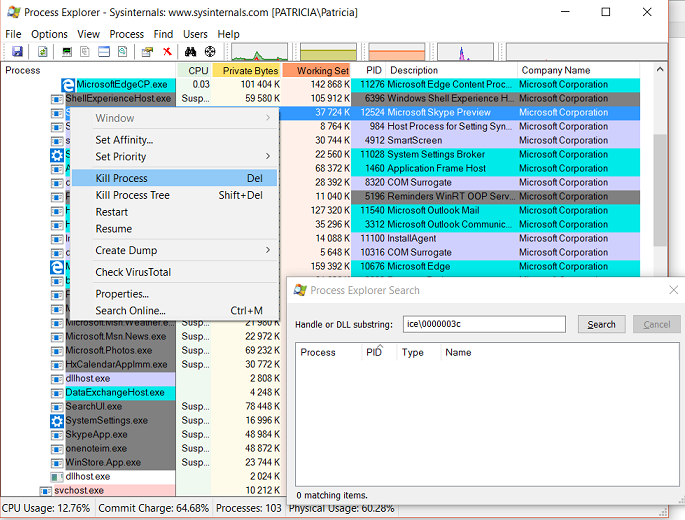Click the Show Process Tree toolbar icon
The image size is (685, 520).
tap(85, 52)
